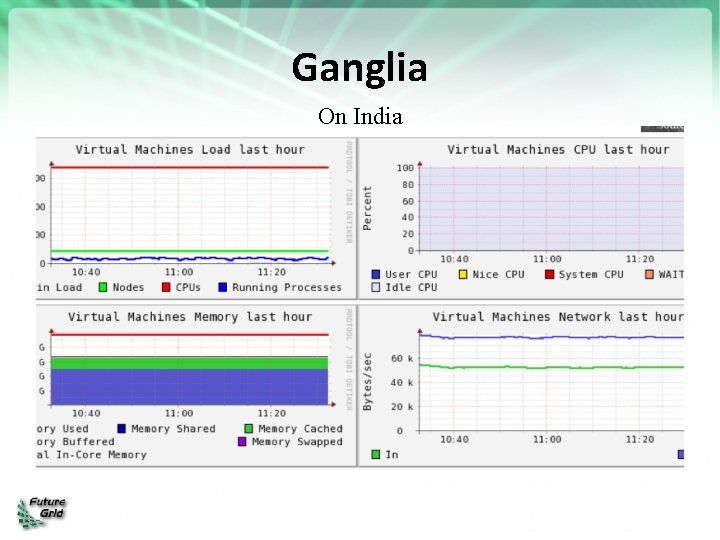Click the green Memory Cached area in Memory chart
The height and width of the screenshot is (540, 720).
pyautogui.click(x=189, y=363)
